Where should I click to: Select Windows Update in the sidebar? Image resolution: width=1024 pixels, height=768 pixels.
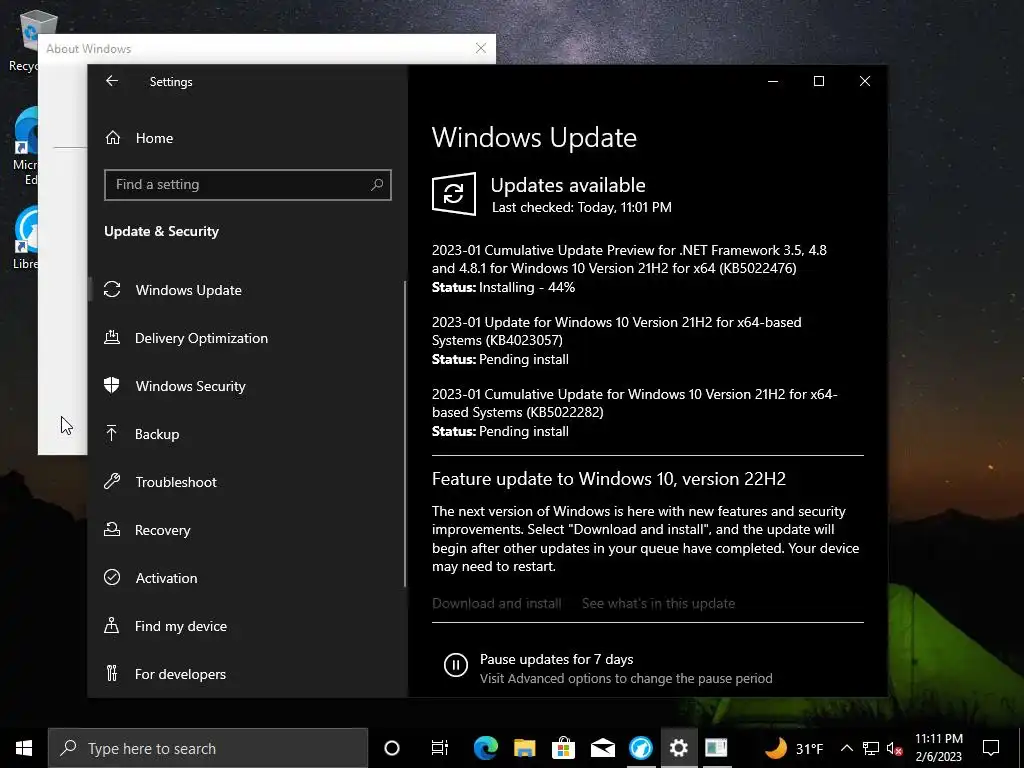(188, 290)
